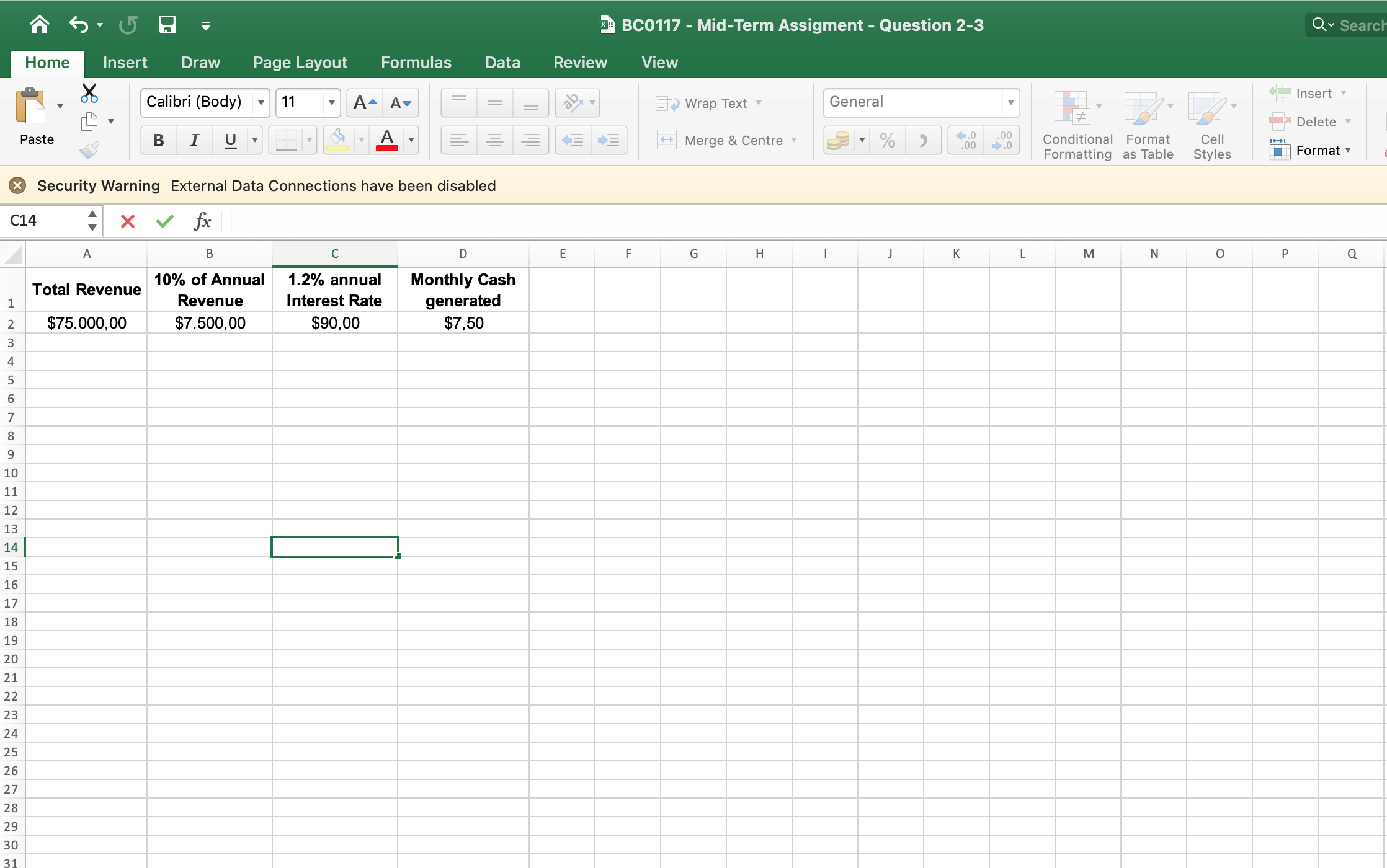Click the fx Insert Function button

(x=202, y=221)
